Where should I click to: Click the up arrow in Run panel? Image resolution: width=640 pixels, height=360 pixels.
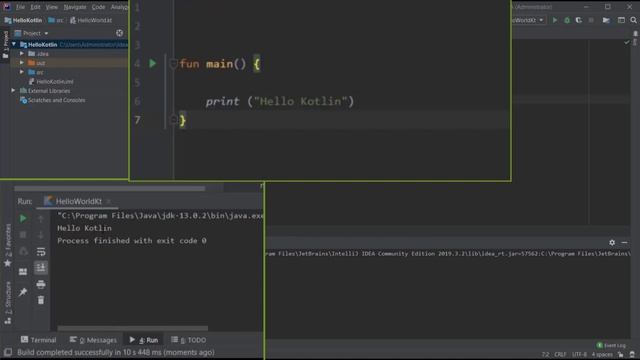41,219
